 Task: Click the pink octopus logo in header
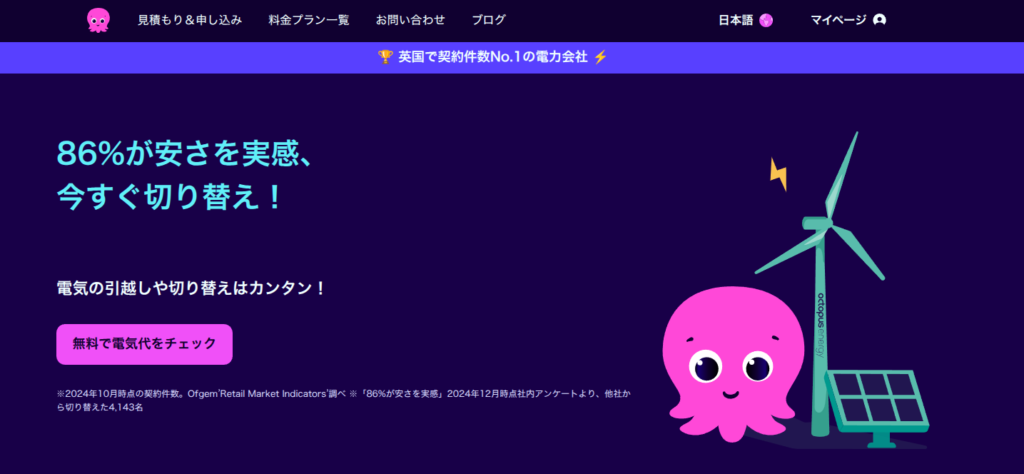(x=99, y=20)
